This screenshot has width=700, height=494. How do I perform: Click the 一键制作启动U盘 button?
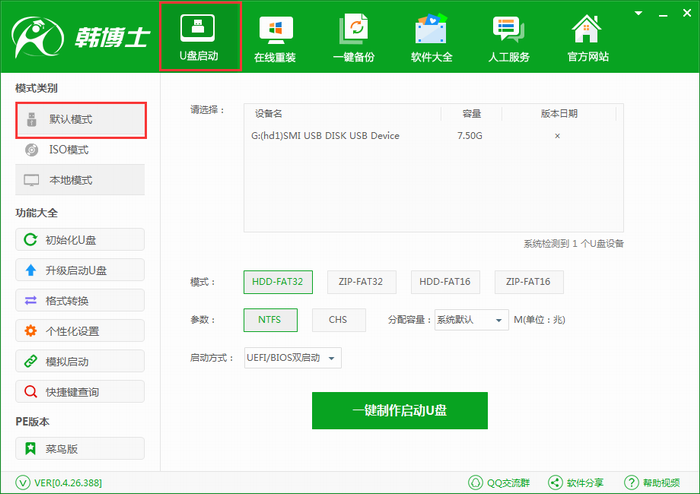coord(399,411)
